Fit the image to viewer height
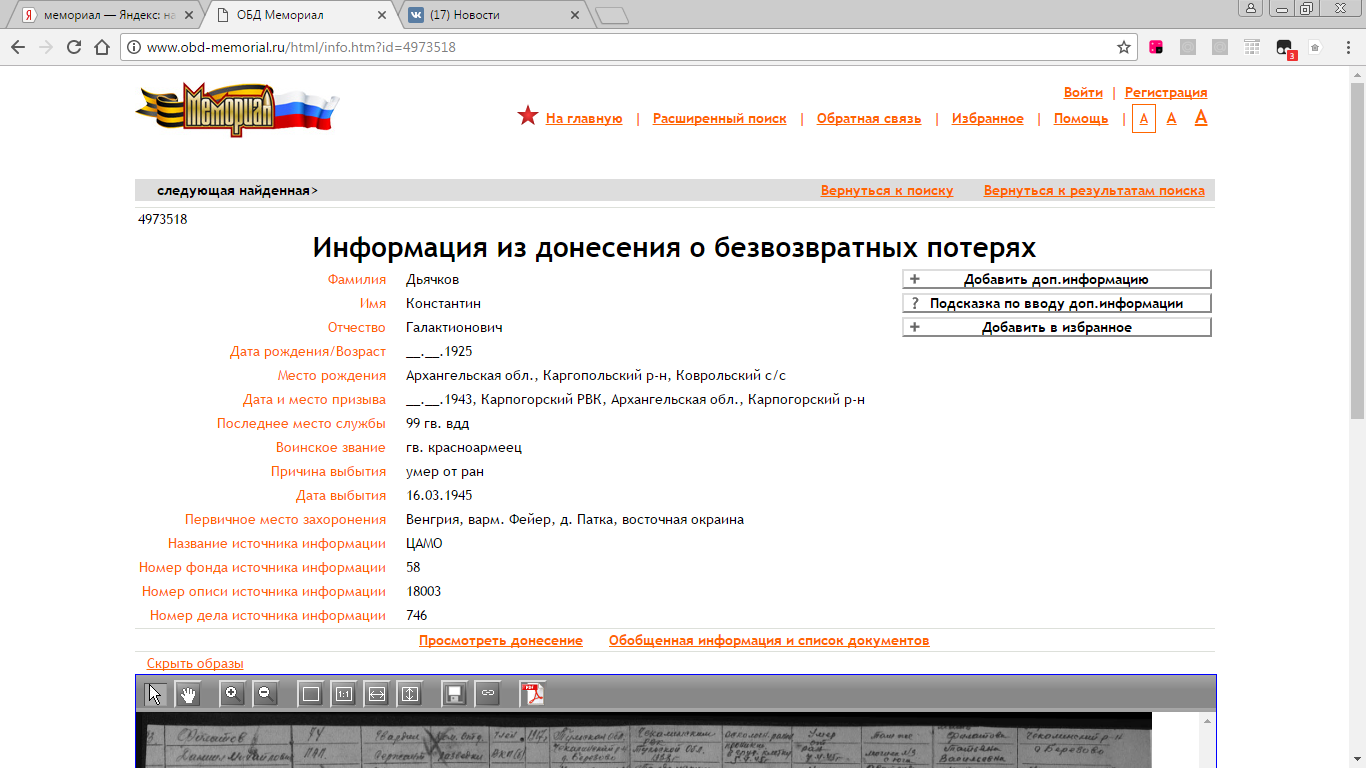 coord(410,694)
